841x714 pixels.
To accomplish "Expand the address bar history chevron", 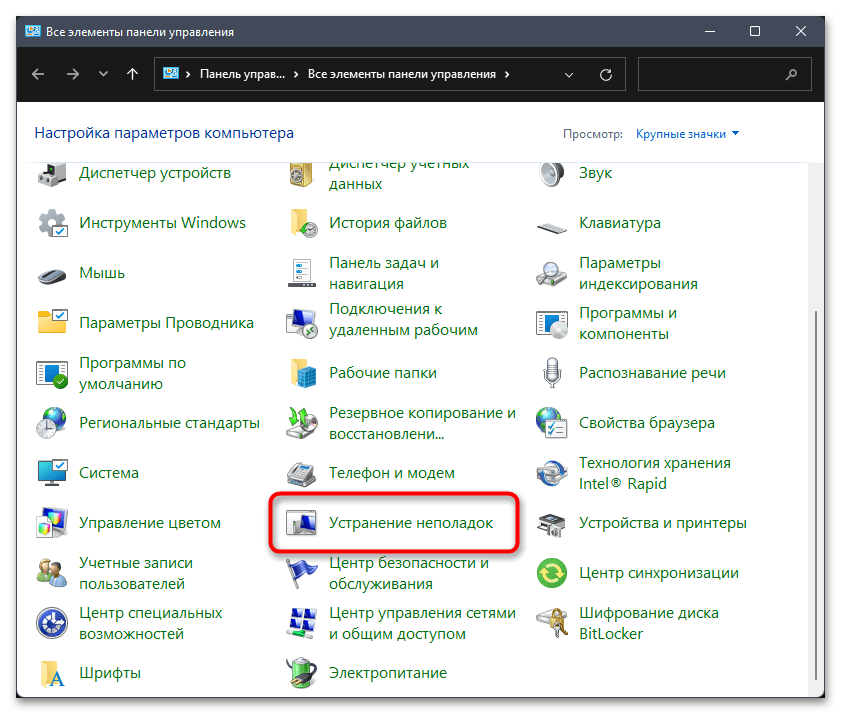I will 573,74.
